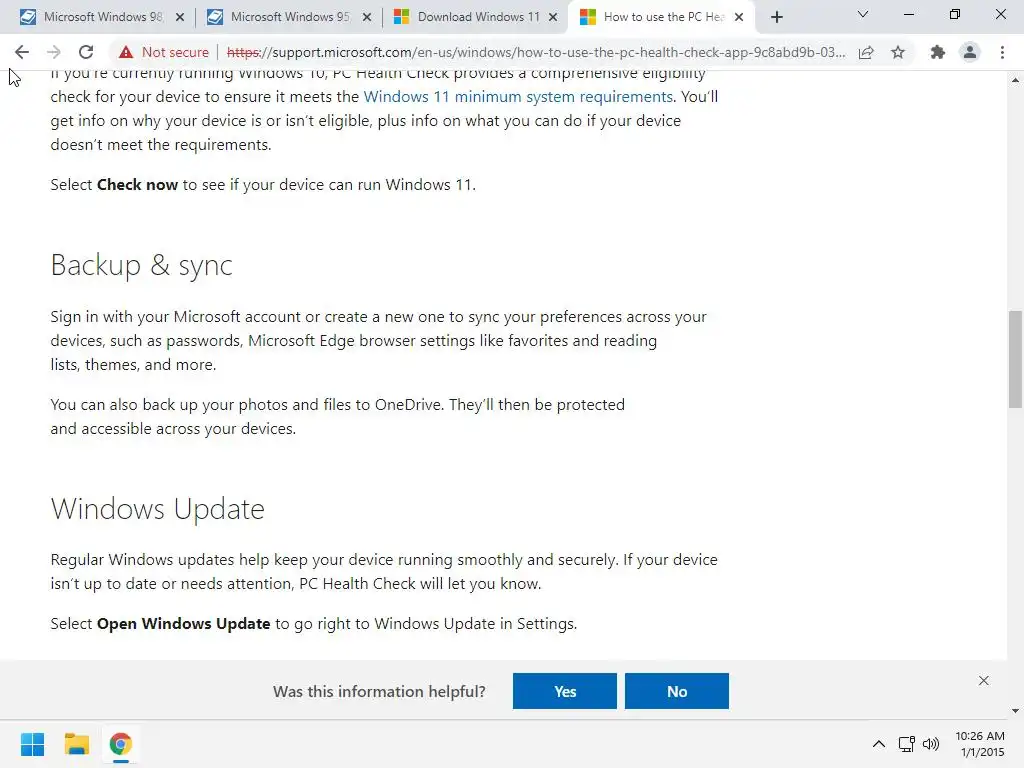Open the Windows Start menu
This screenshot has height=768, width=1024.
coord(32,744)
